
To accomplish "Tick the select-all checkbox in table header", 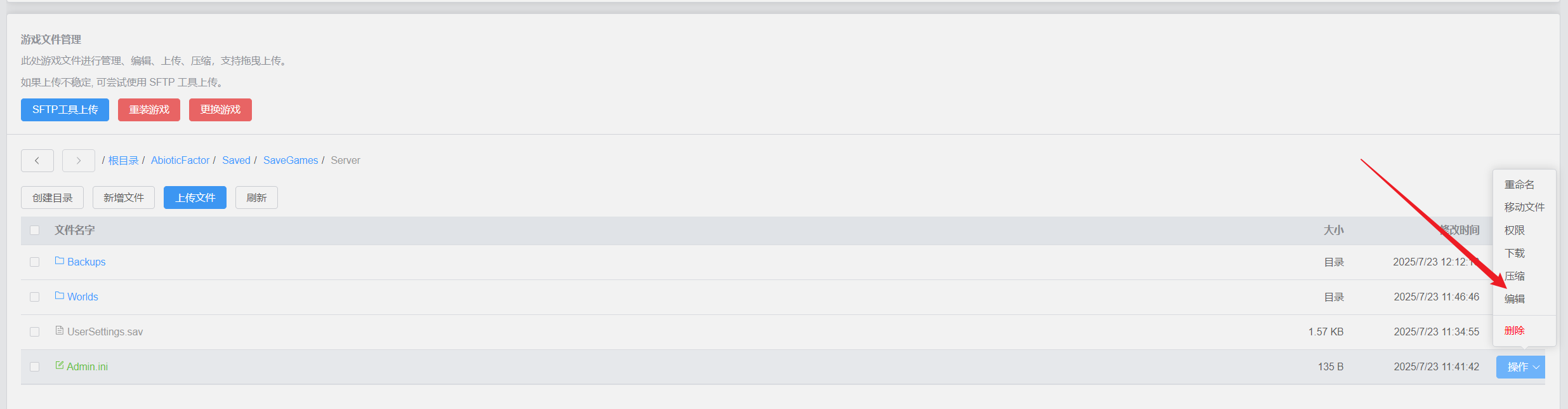I will tap(35, 231).
